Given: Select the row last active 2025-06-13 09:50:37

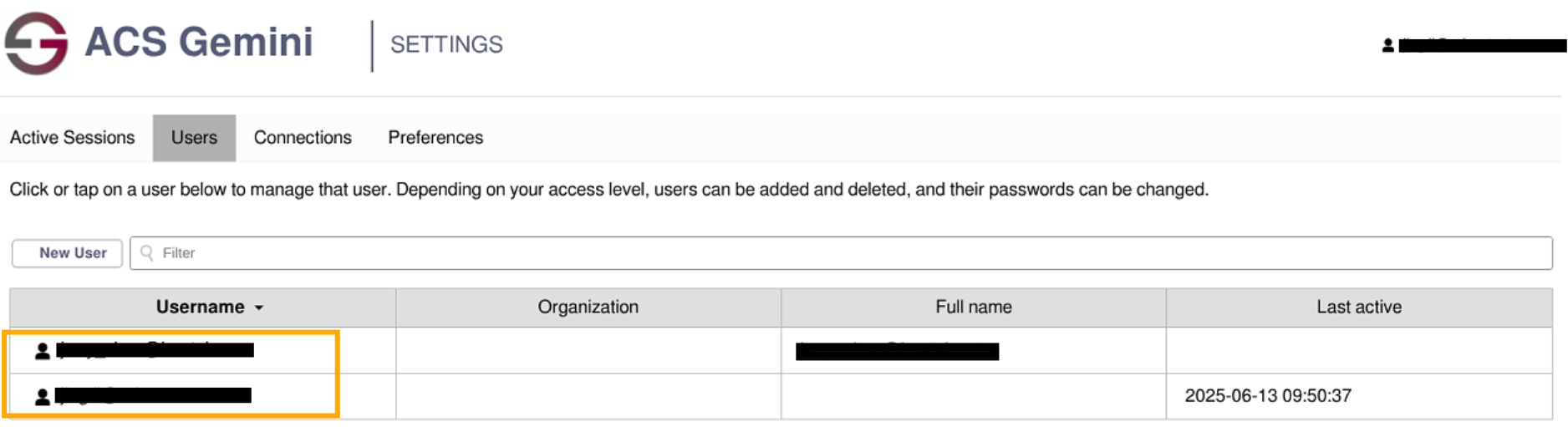Looking at the screenshot, I should 1267,396.
